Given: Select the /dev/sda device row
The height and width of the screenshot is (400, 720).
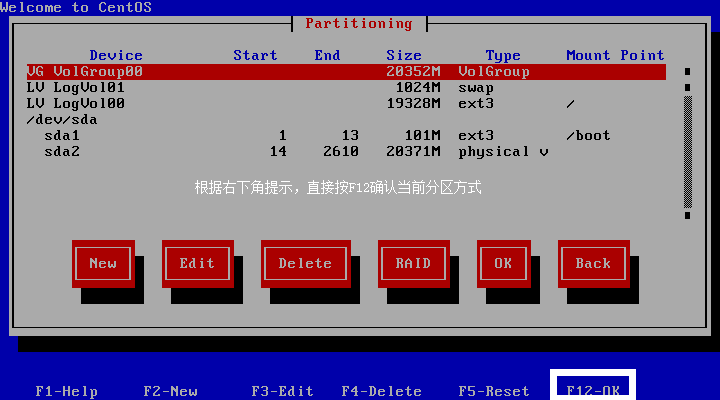Looking at the screenshot, I should pos(346,120).
